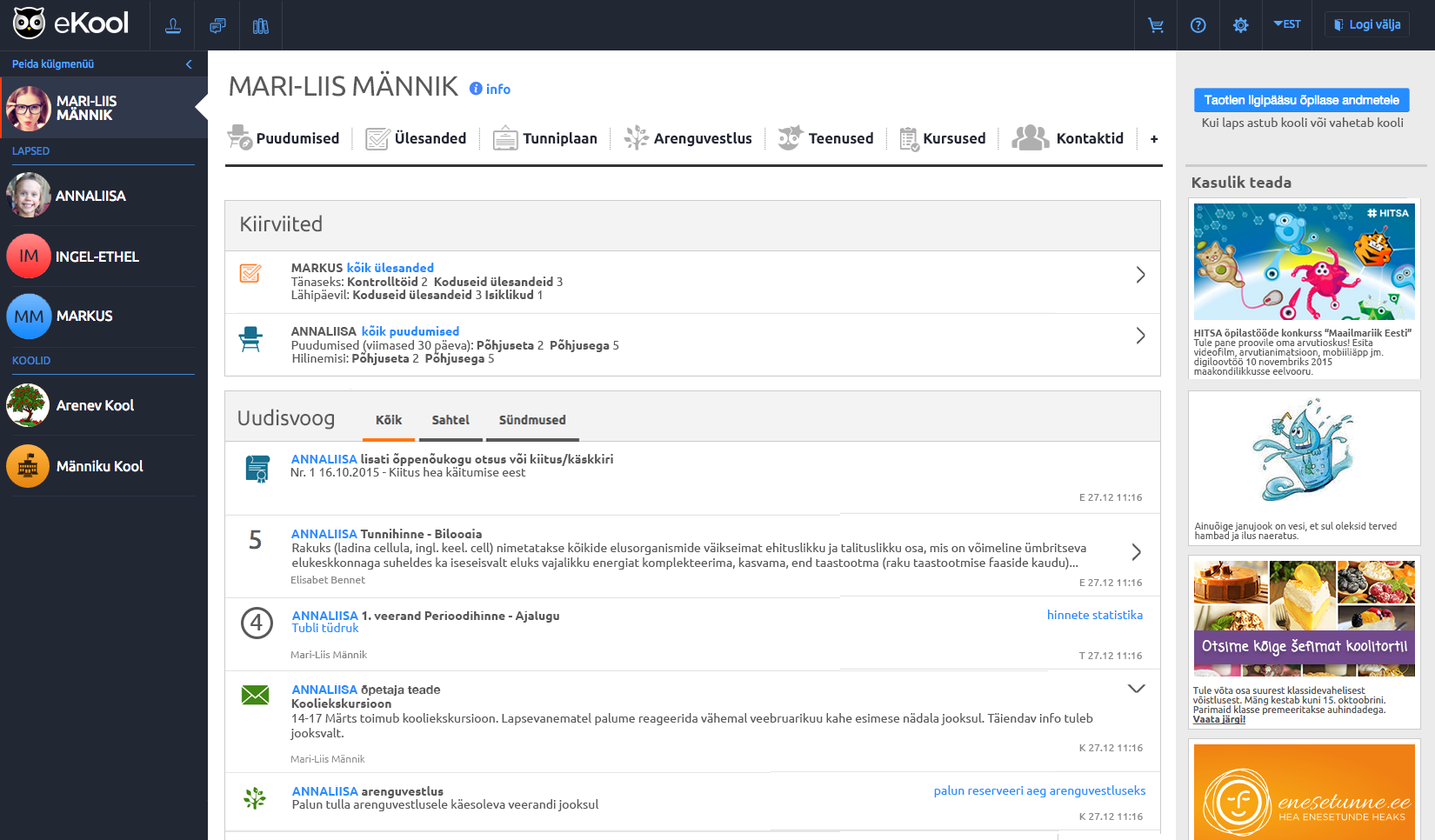The width and height of the screenshot is (1435, 840).
Task: Open the EST language dropdown
Action: coord(1287,24)
